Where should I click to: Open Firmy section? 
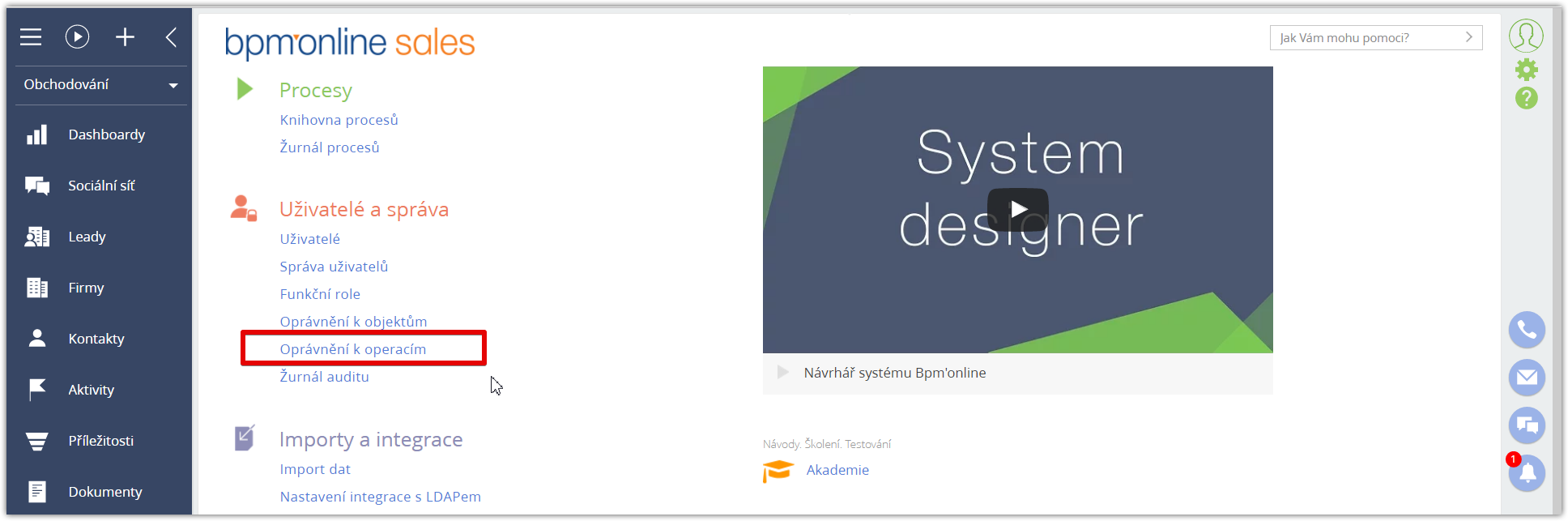point(86,288)
